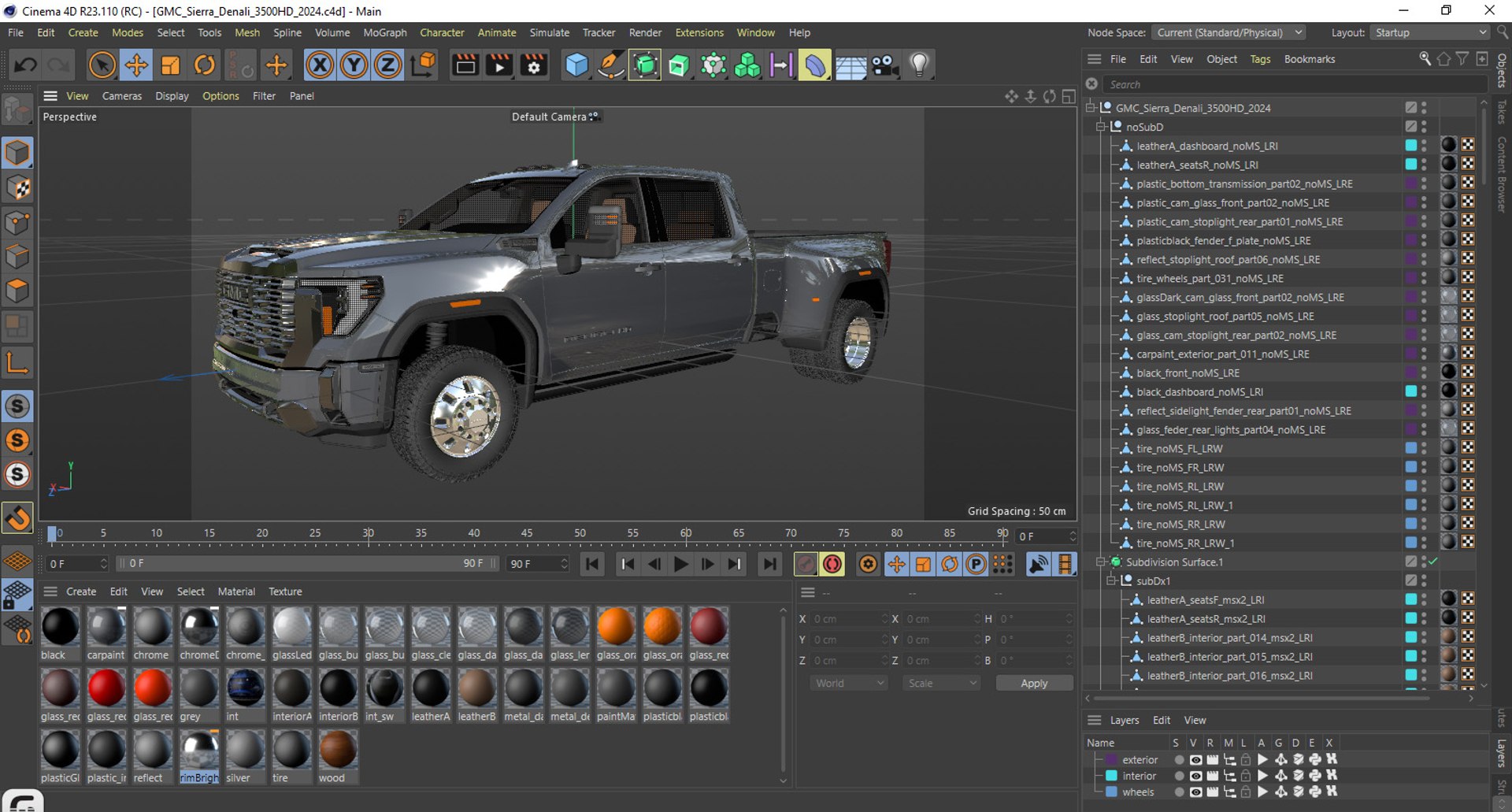The height and width of the screenshot is (812, 1512).
Task: Collapse the subDx1 group
Action: click(x=1112, y=580)
